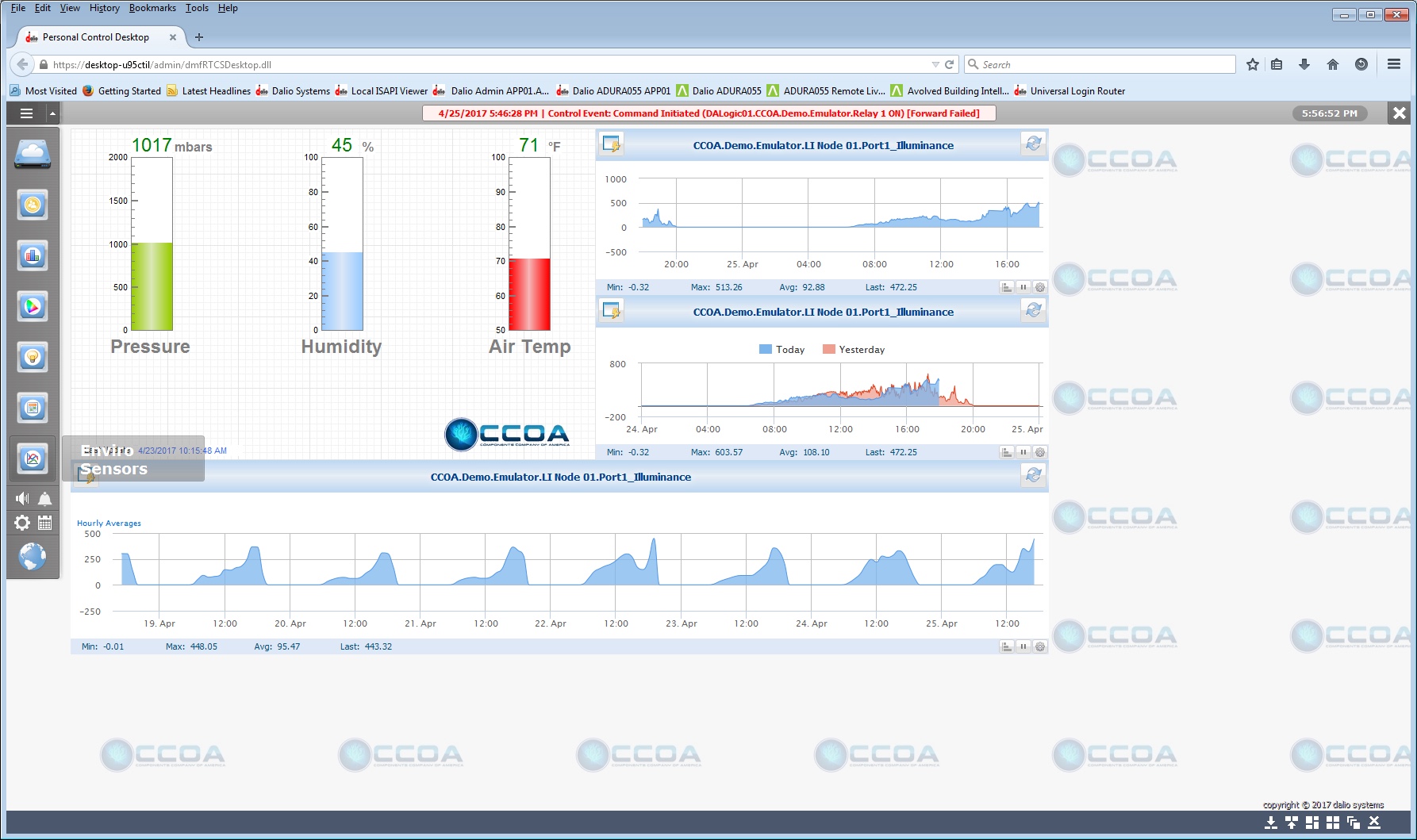
Task: Pause the Today/Yesterday Illuminance chart
Action: 1023,452
